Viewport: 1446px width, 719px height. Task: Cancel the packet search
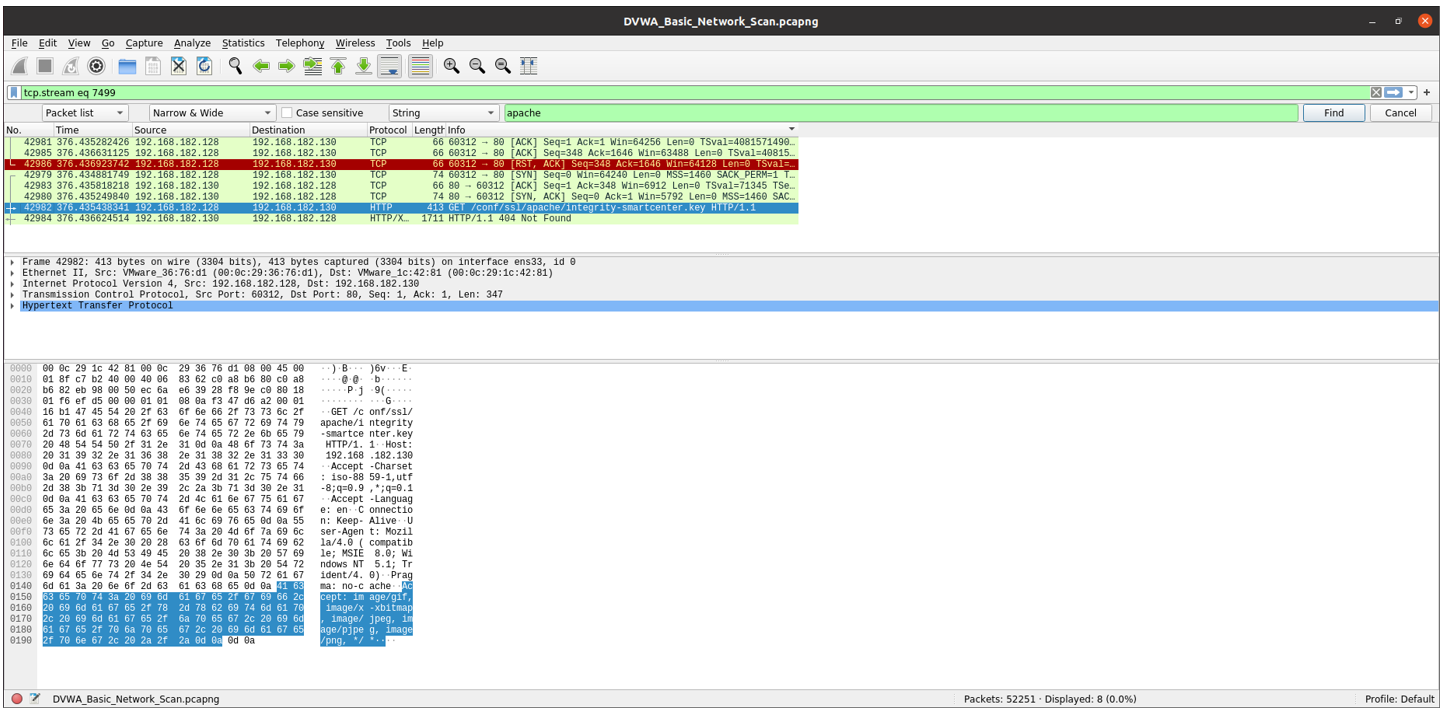[x=1400, y=113]
